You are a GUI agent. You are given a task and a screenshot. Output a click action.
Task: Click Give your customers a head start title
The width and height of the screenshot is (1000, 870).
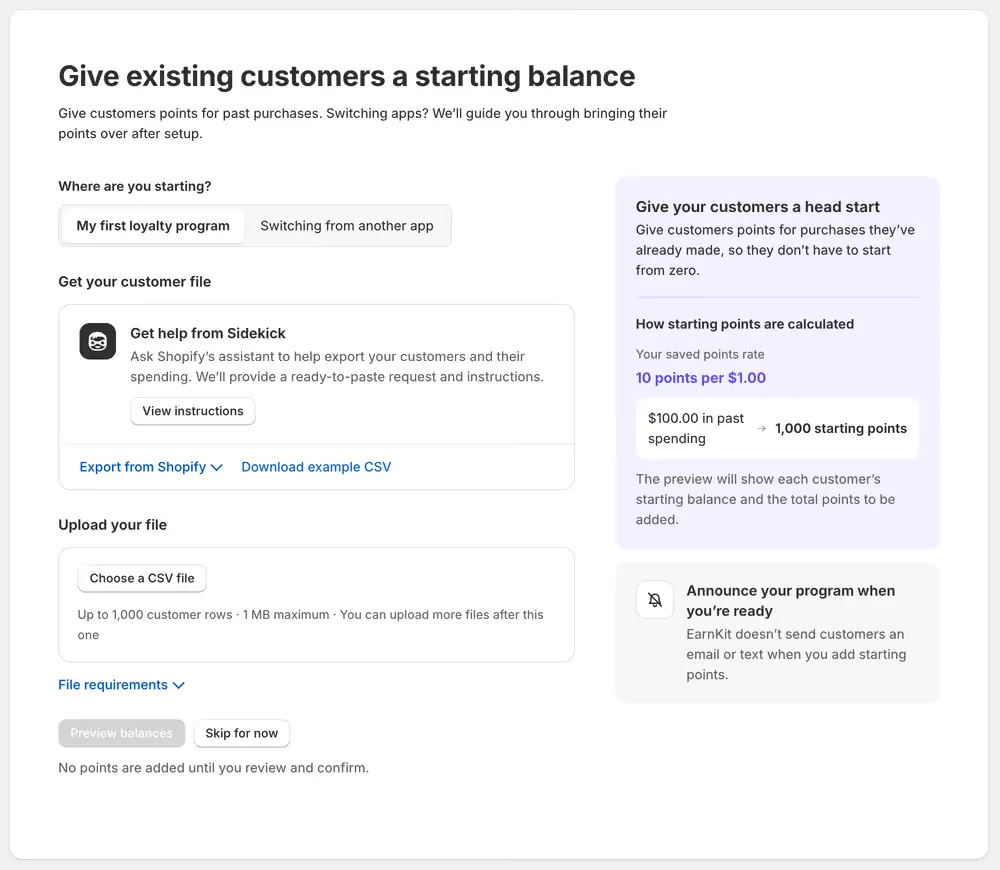point(757,207)
